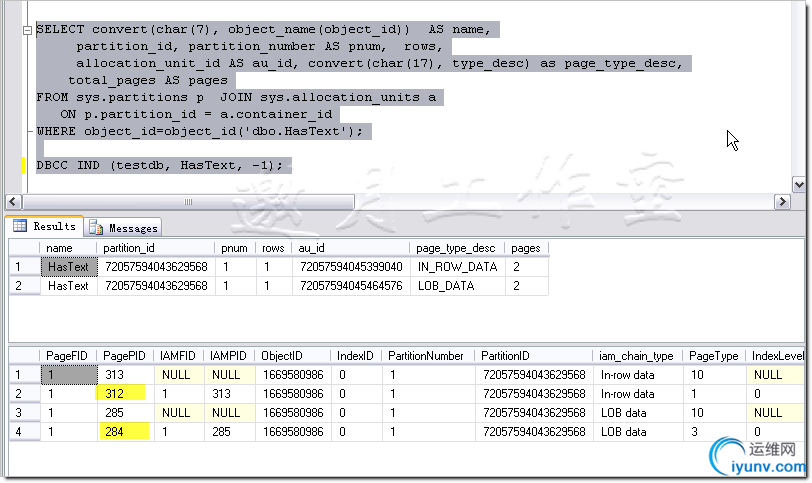Click the PagePID column header
This screenshot has width=812, height=483.
click(x=125, y=356)
